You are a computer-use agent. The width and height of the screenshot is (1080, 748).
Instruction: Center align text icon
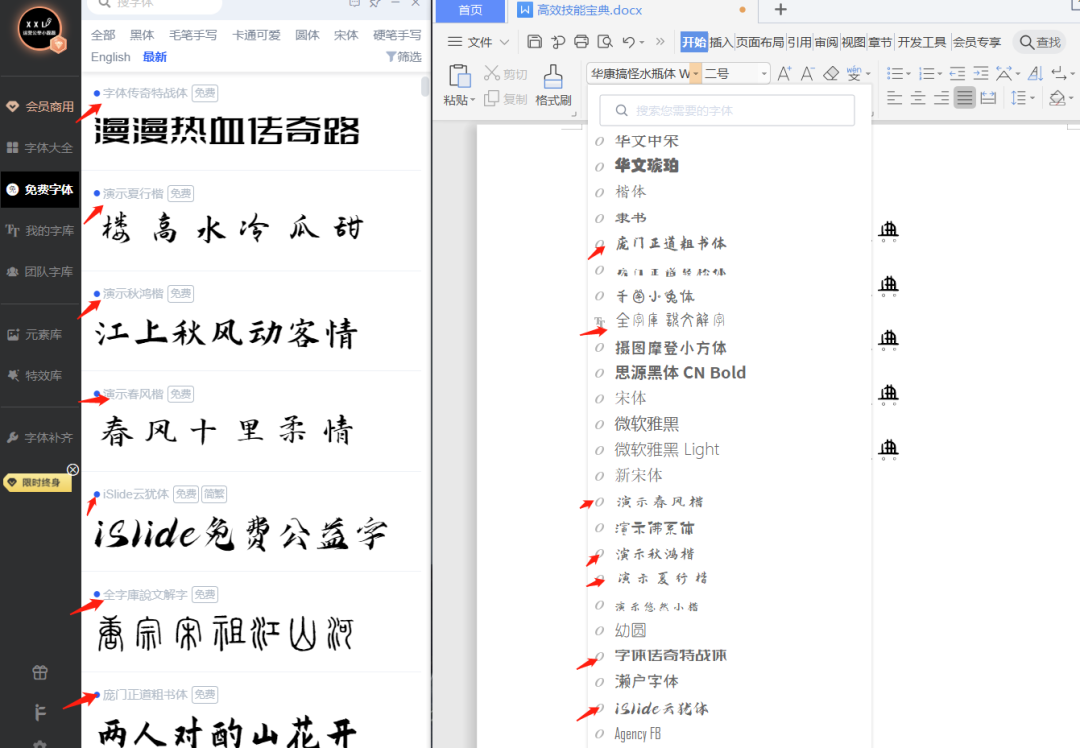(x=918, y=98)
